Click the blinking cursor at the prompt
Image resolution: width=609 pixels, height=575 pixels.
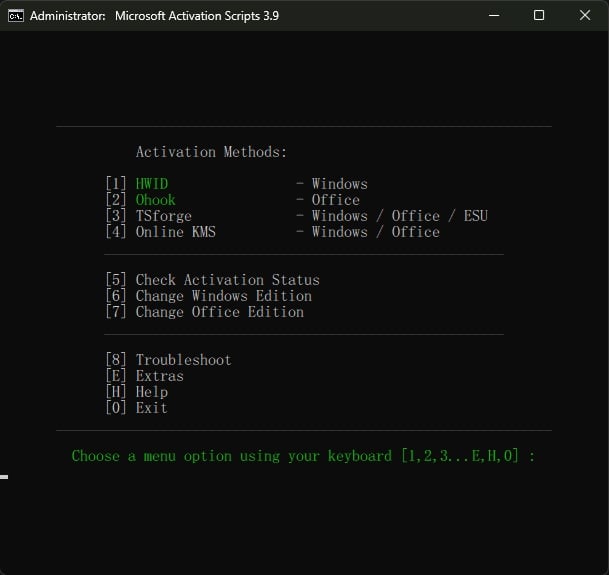[4, 477]
